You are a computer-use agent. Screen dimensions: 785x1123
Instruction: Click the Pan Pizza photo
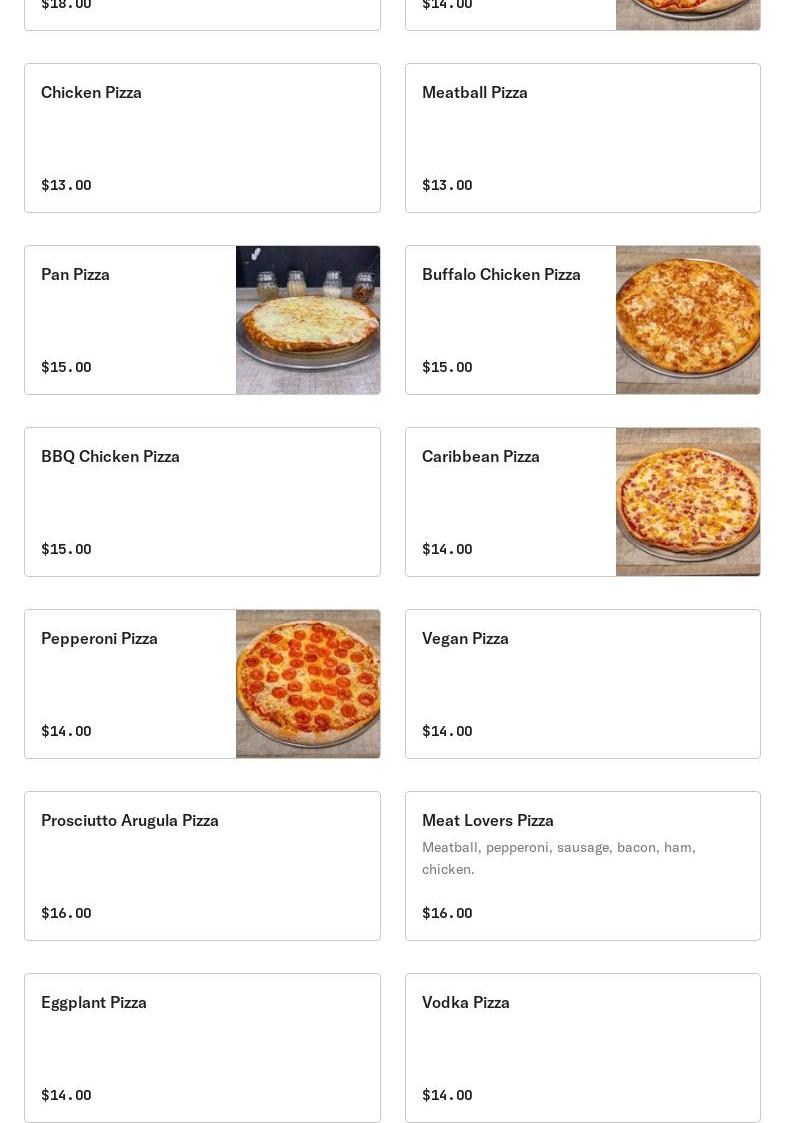tap(308, 320)
